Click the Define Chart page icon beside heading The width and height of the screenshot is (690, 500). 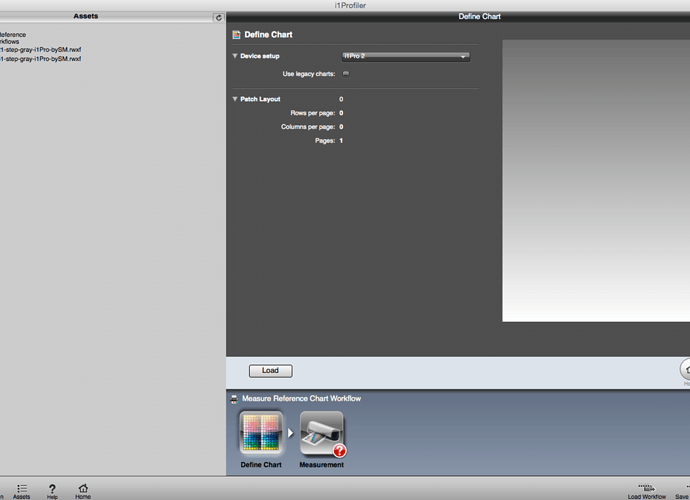(x=236, y=35)
